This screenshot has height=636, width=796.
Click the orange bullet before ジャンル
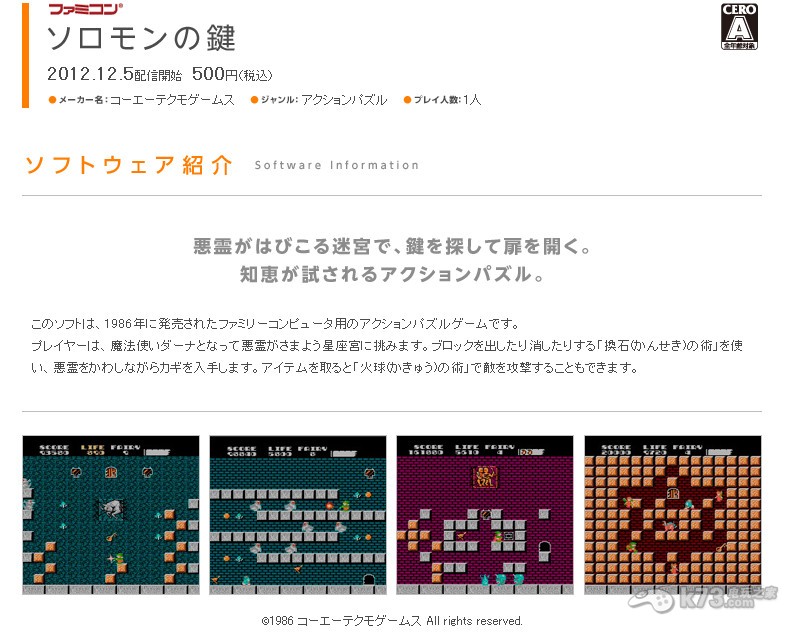tap(254, 99)
